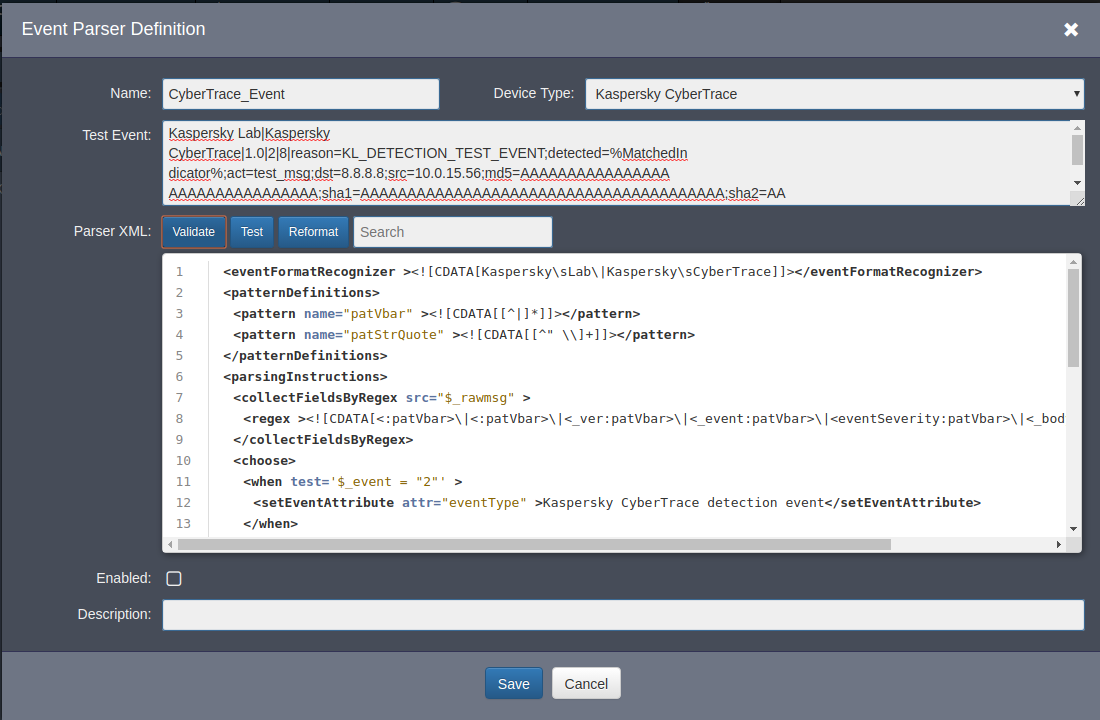Cancel the parser definition edits
Viewport: 1100px width, 720px height.
586,683
